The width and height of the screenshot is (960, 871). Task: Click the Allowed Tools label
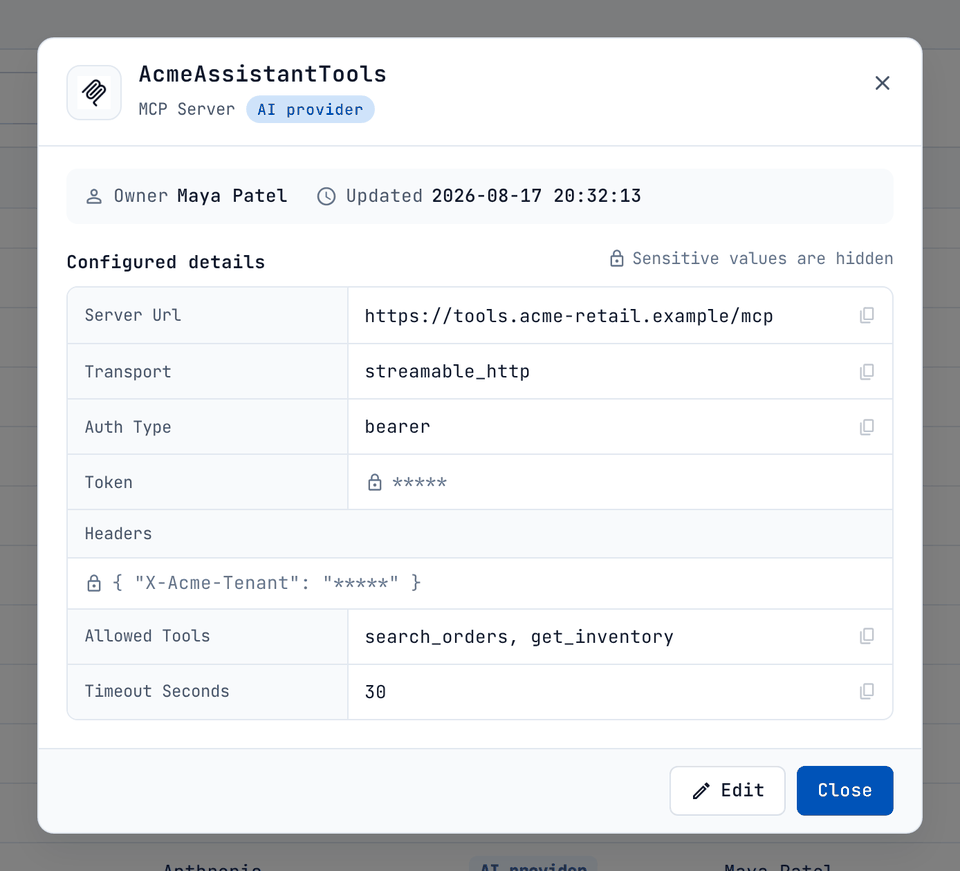click(x=148, y=636)
